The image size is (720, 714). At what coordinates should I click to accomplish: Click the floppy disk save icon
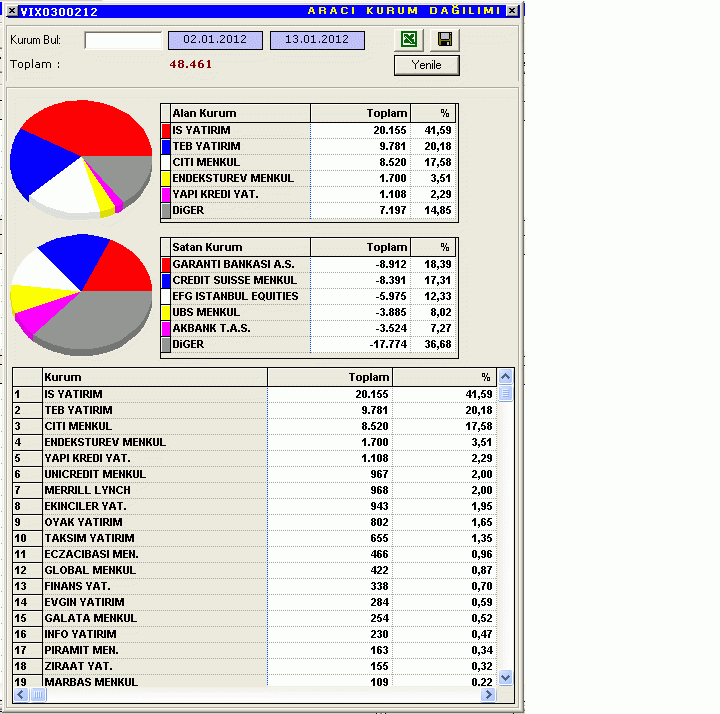[445, 40]
